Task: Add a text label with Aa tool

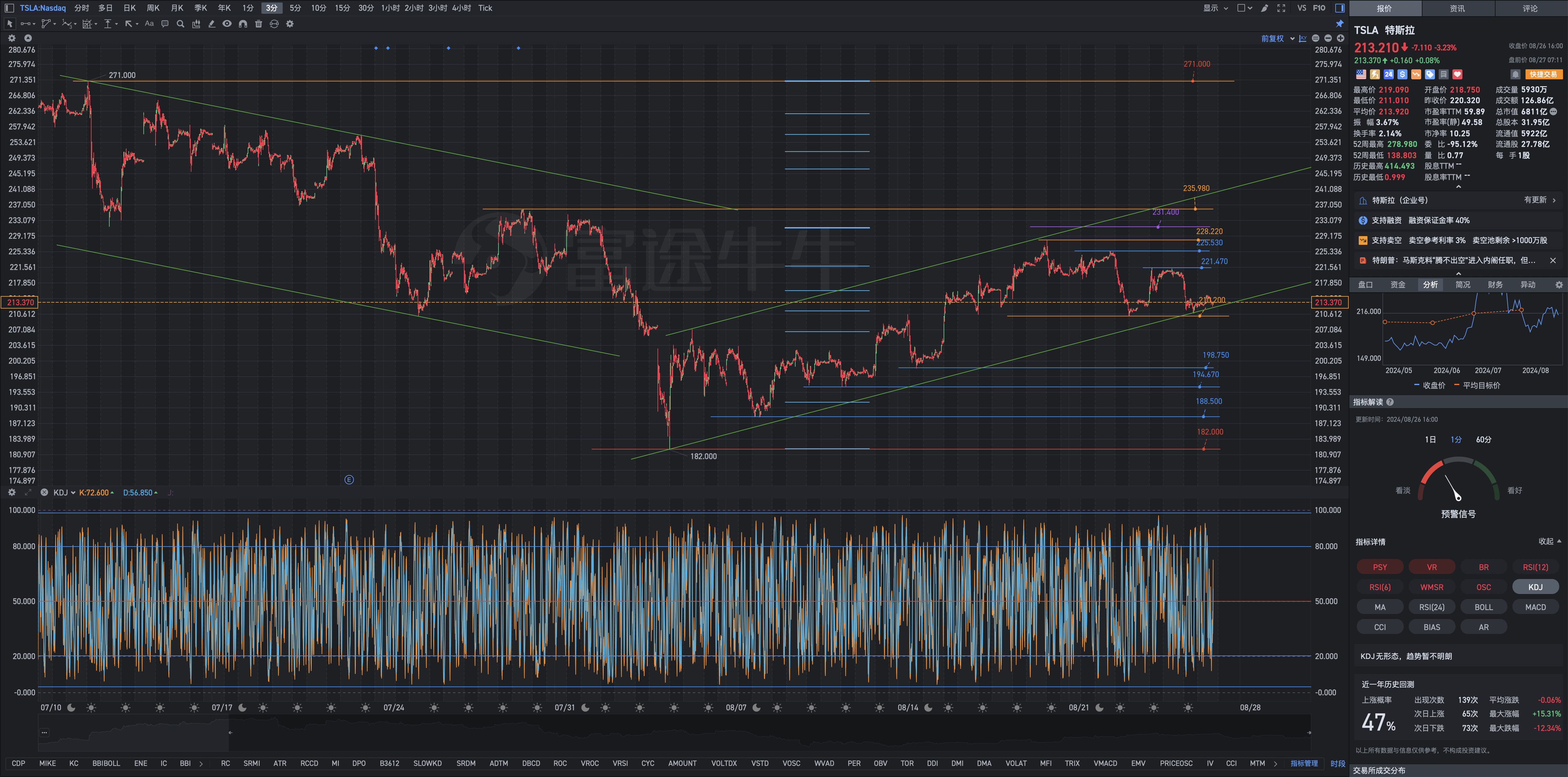Action: point(149,24)
